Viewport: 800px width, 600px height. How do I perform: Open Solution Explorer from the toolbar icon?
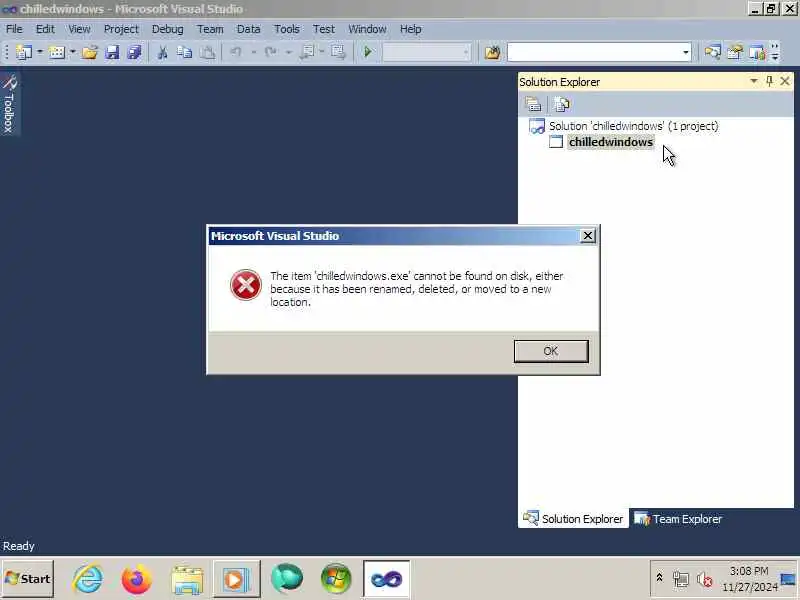[712, 52]
